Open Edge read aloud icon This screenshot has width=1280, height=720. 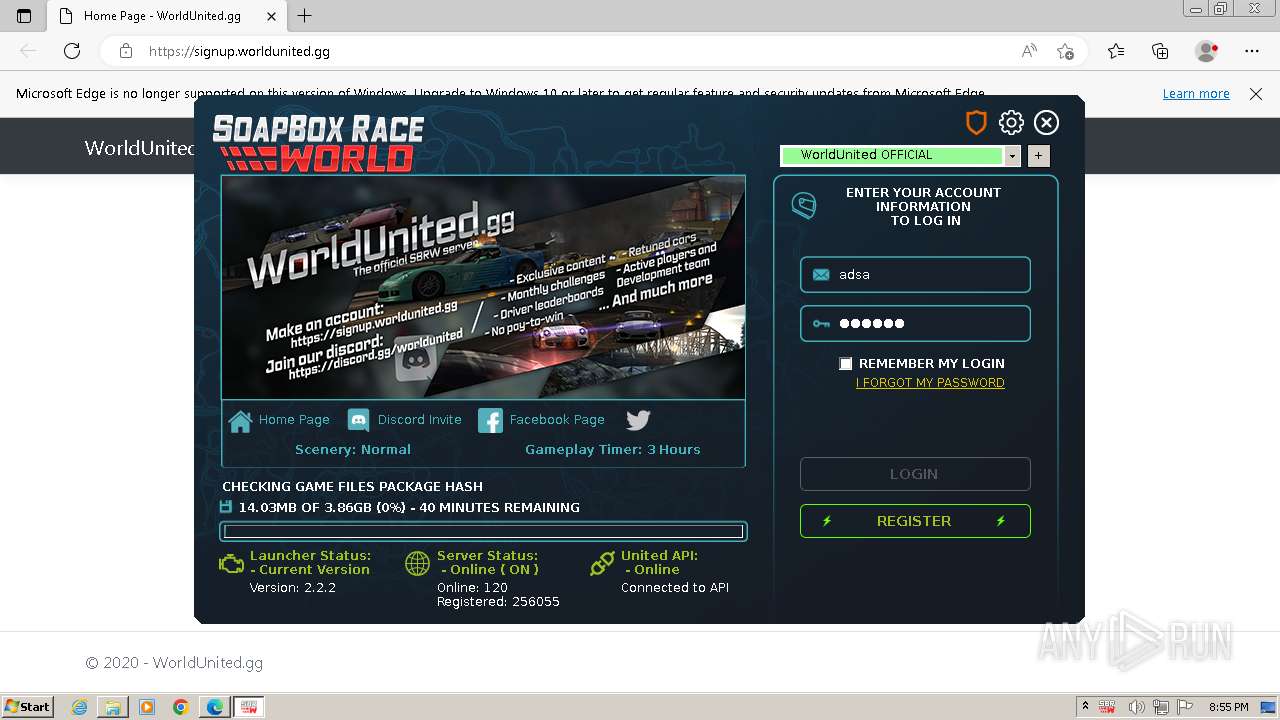[x=1029, y=51]
